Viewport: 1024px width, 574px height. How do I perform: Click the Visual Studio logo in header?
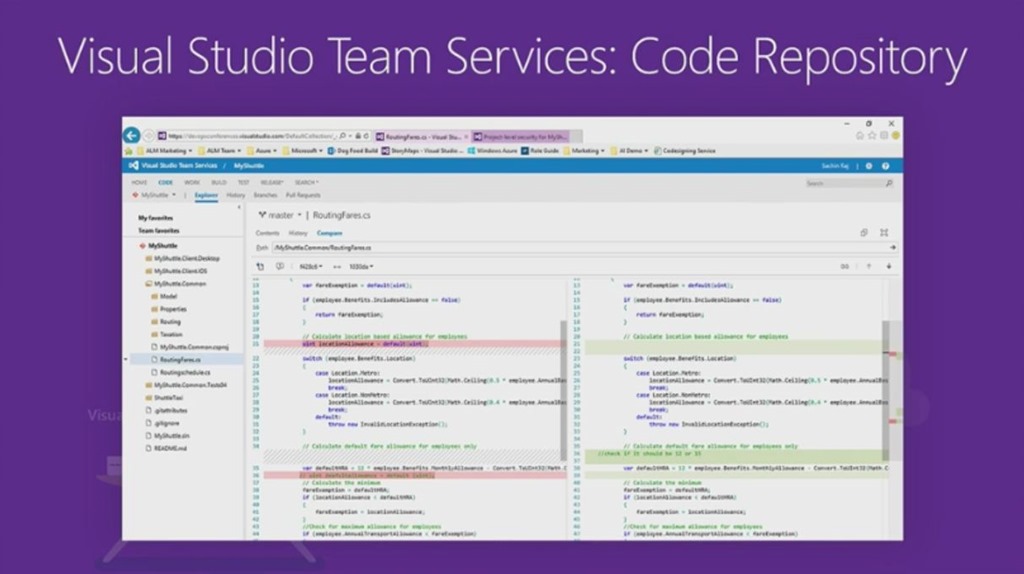click(x=134, y=165)
